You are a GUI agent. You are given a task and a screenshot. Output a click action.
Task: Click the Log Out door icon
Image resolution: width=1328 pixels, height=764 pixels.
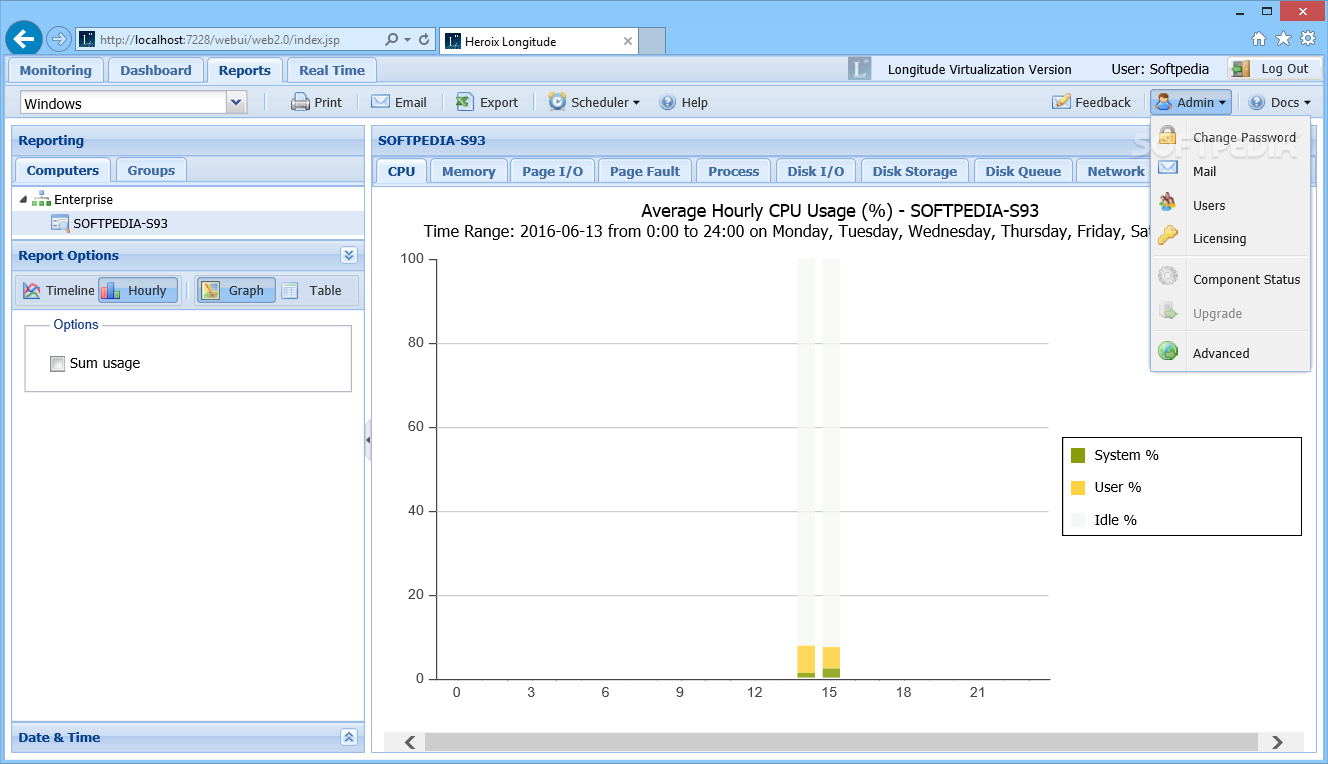pyautogui.click(x=1241, y=68)
